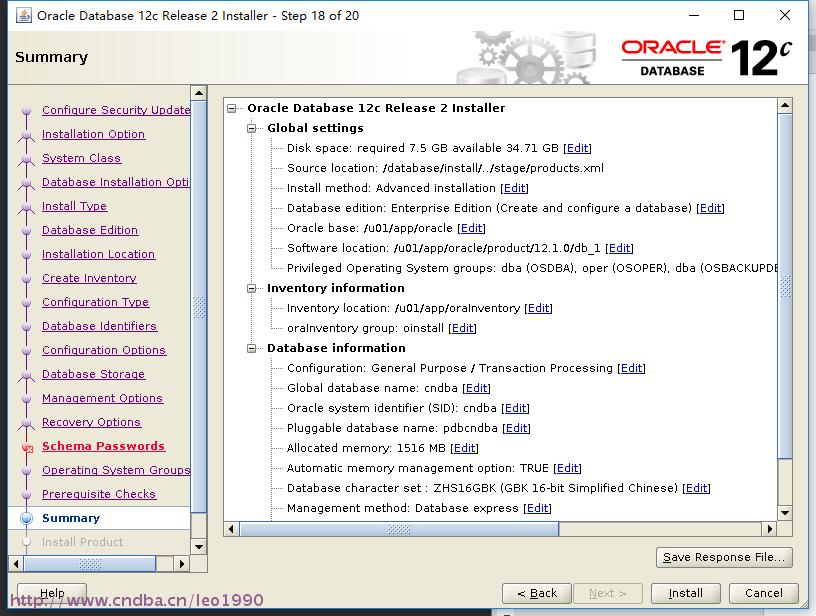This screenshot has width=816, height=616.
Task: Go back with the Back button
Action: tap(537, 593)
